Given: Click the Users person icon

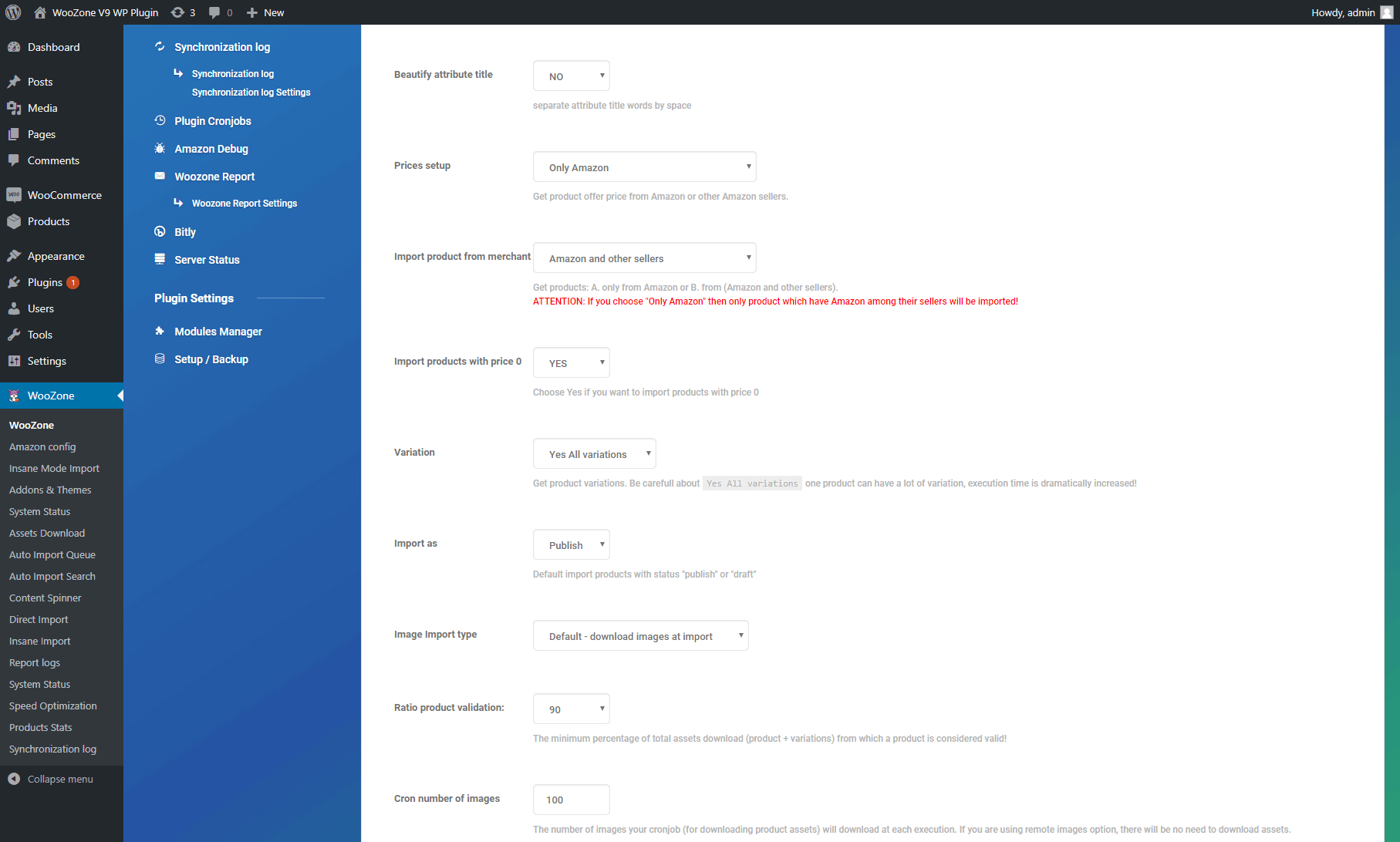Looking at the screenshot, I should coord(14,308).
